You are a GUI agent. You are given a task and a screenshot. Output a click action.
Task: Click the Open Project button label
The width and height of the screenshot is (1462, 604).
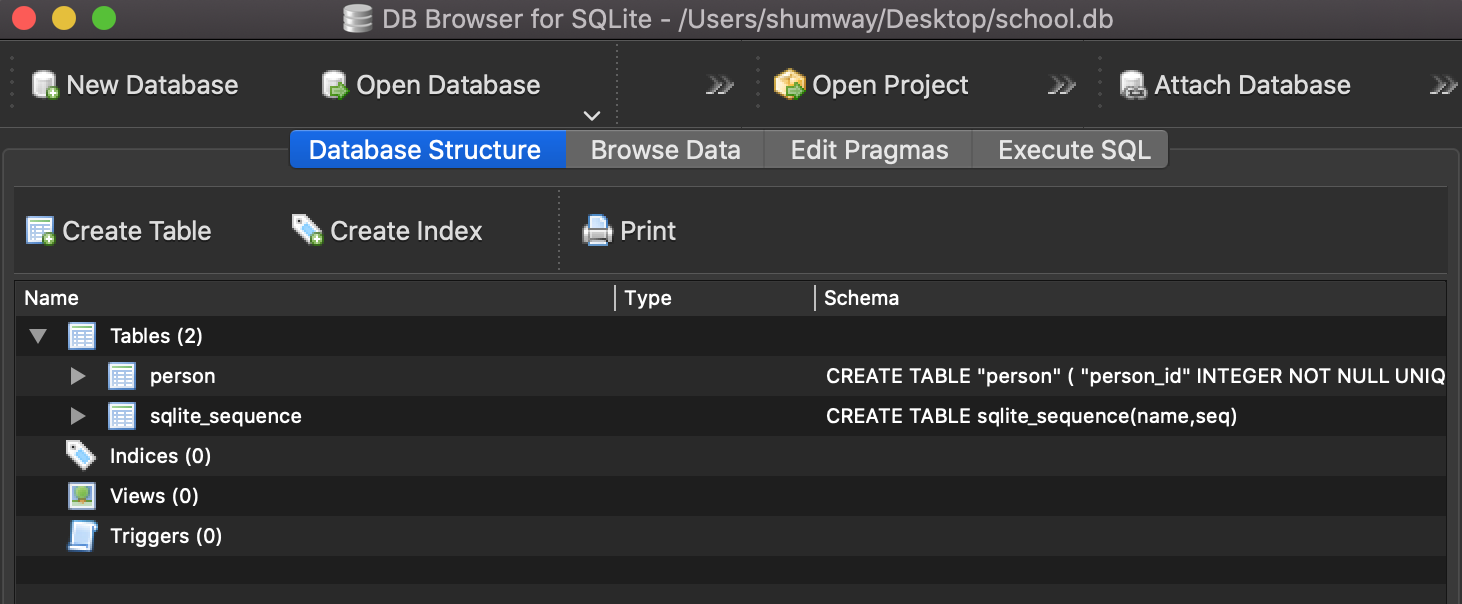(x=890, y=86)
